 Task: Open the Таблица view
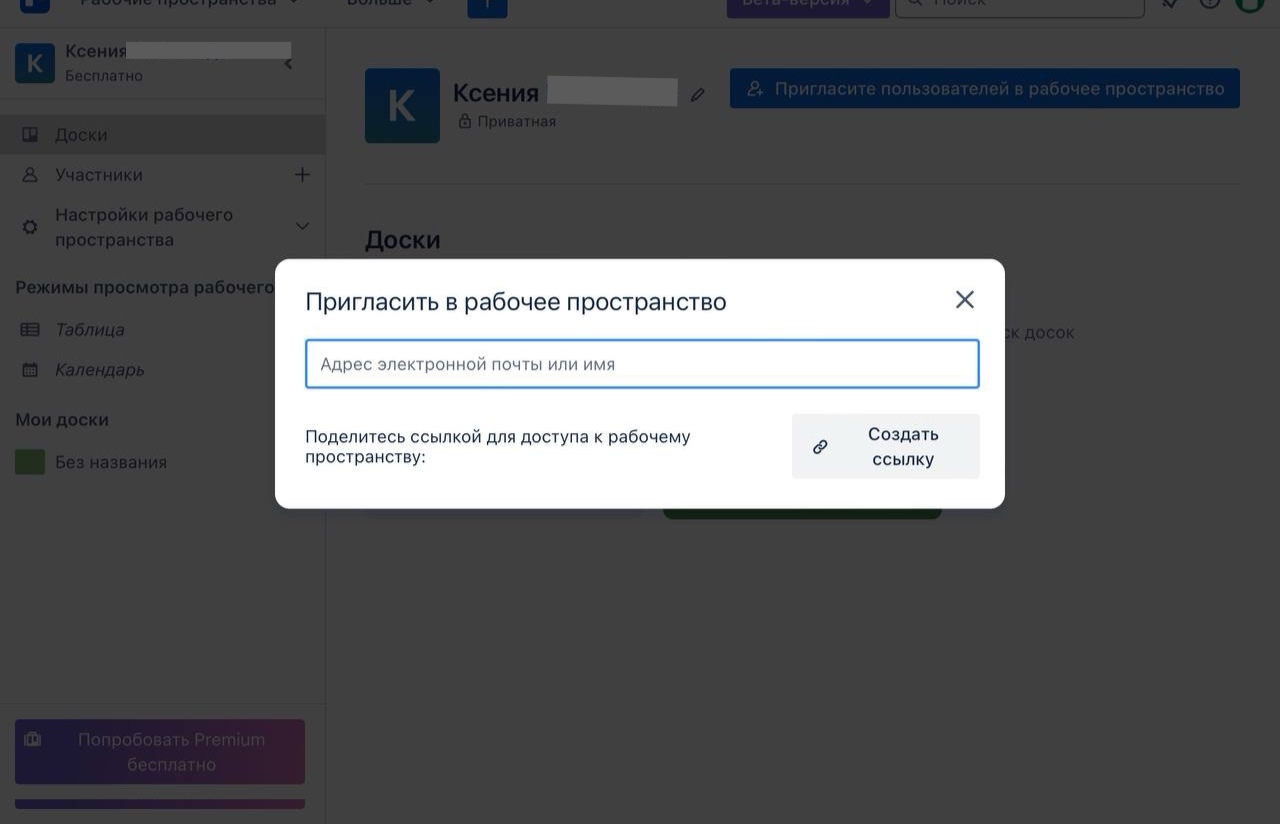(x=90, y=329)
